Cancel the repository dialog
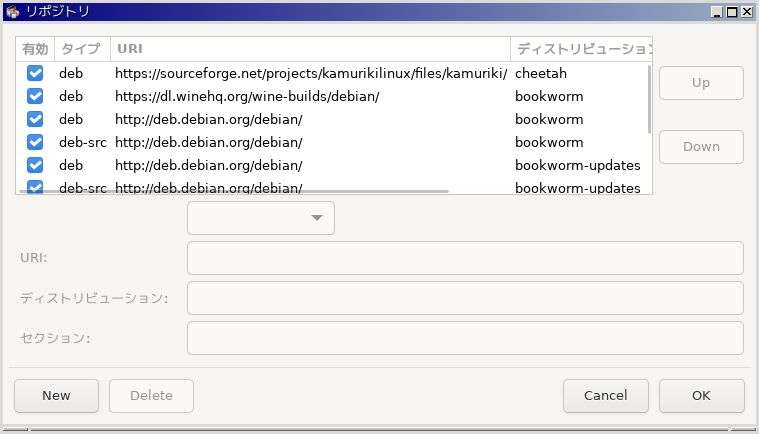The height and width of the screenshot is (434, 759). [606, 396]
